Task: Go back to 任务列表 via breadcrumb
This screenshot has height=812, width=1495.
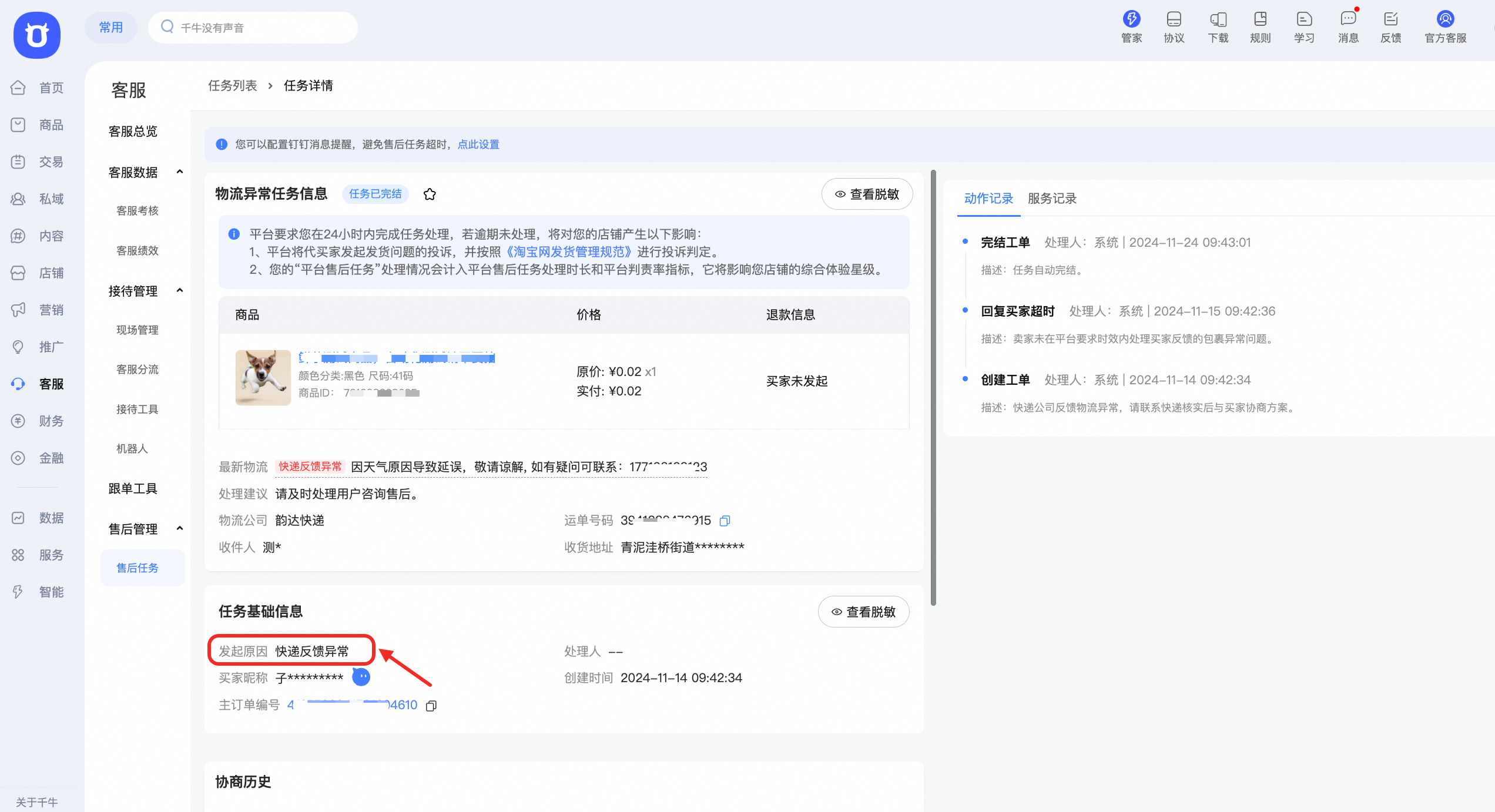Action: (x=233, y=85)
